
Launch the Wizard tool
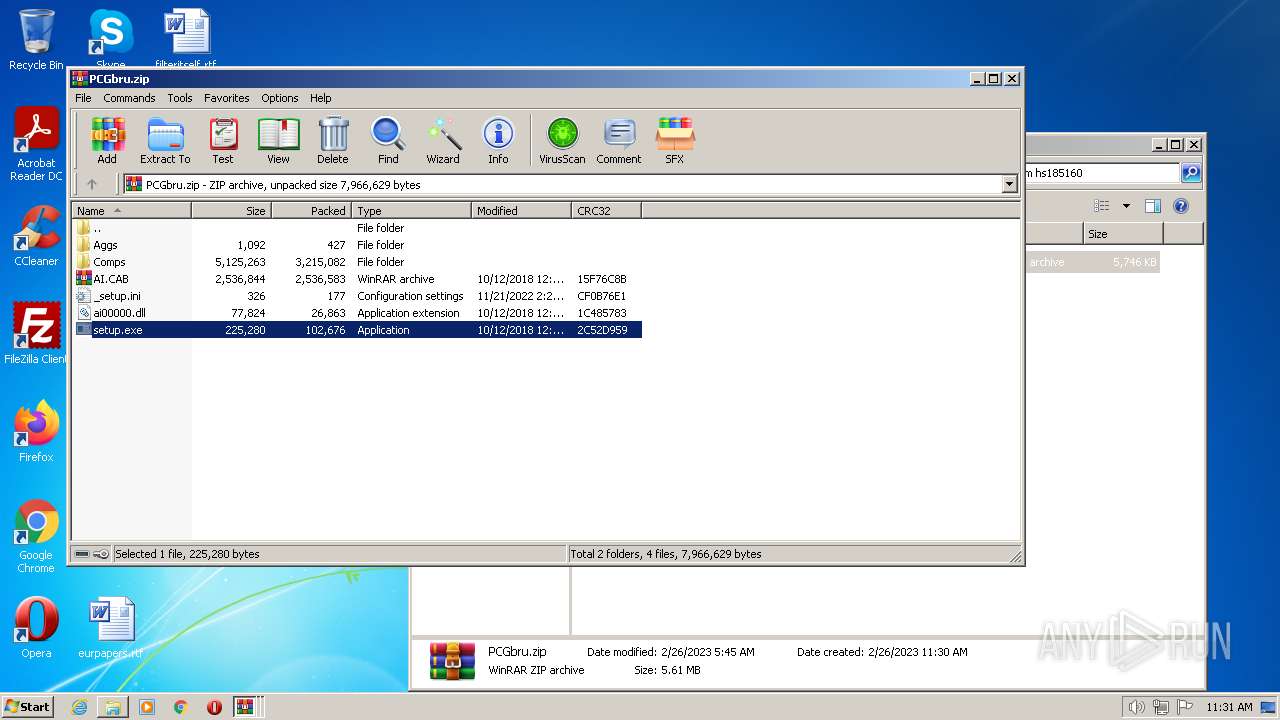pyautogui.click(x=443, y=141)
